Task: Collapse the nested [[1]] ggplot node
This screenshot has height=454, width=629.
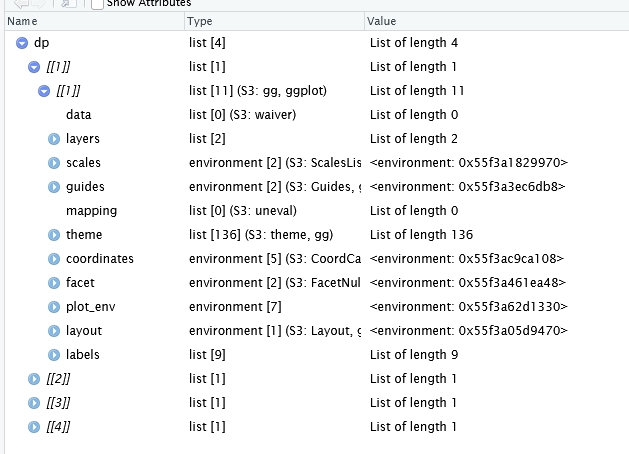Action: click(44, 91)
